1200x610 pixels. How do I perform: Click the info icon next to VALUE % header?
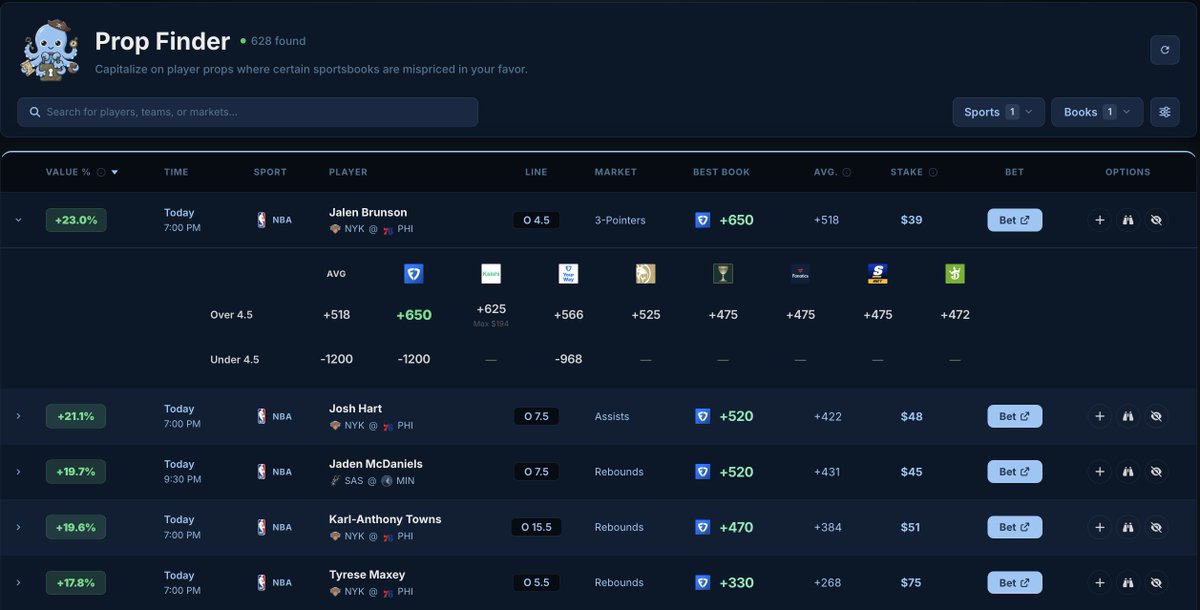[101, 172]
